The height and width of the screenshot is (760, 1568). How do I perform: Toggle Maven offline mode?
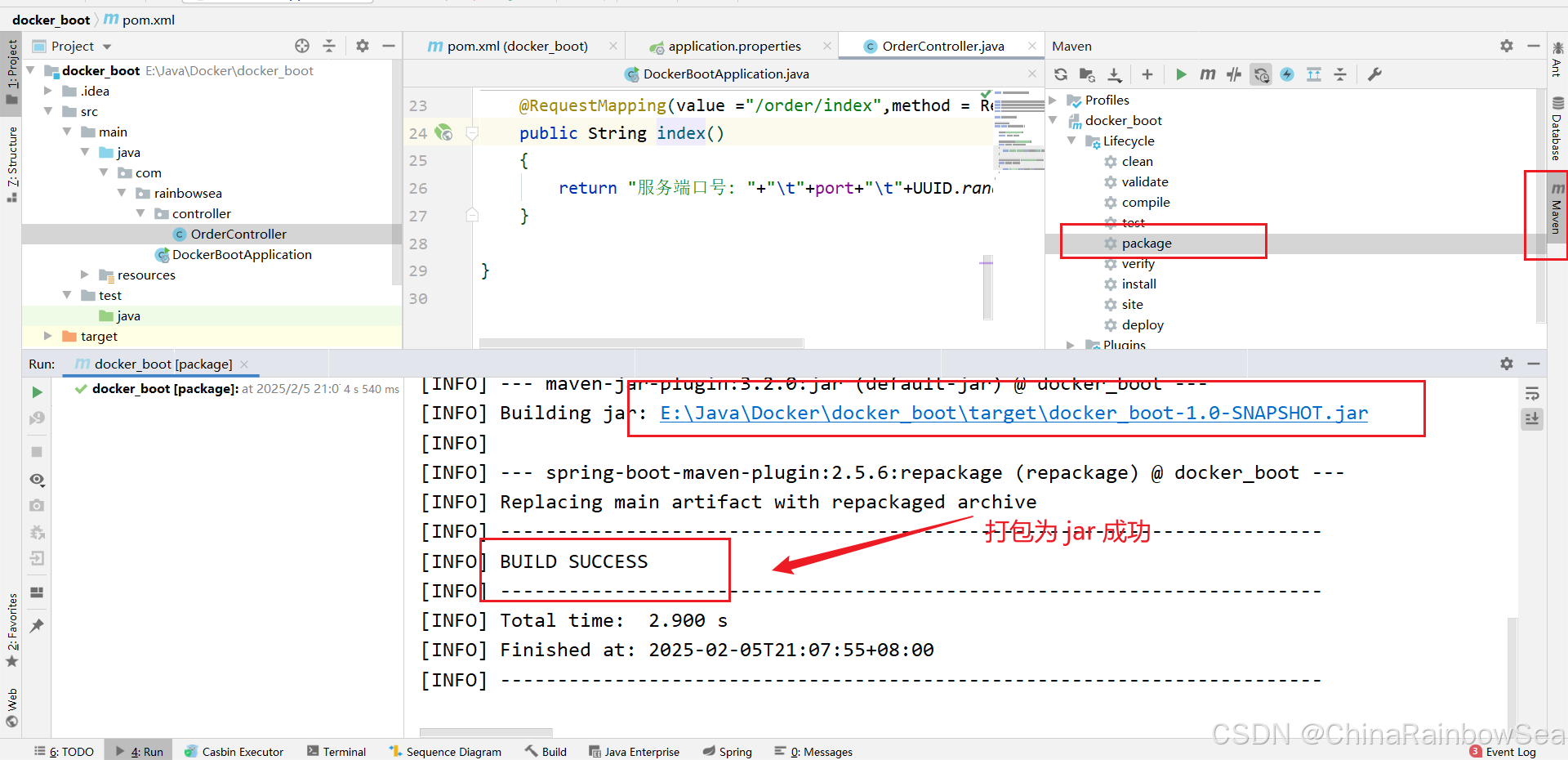coord(1234,74)
